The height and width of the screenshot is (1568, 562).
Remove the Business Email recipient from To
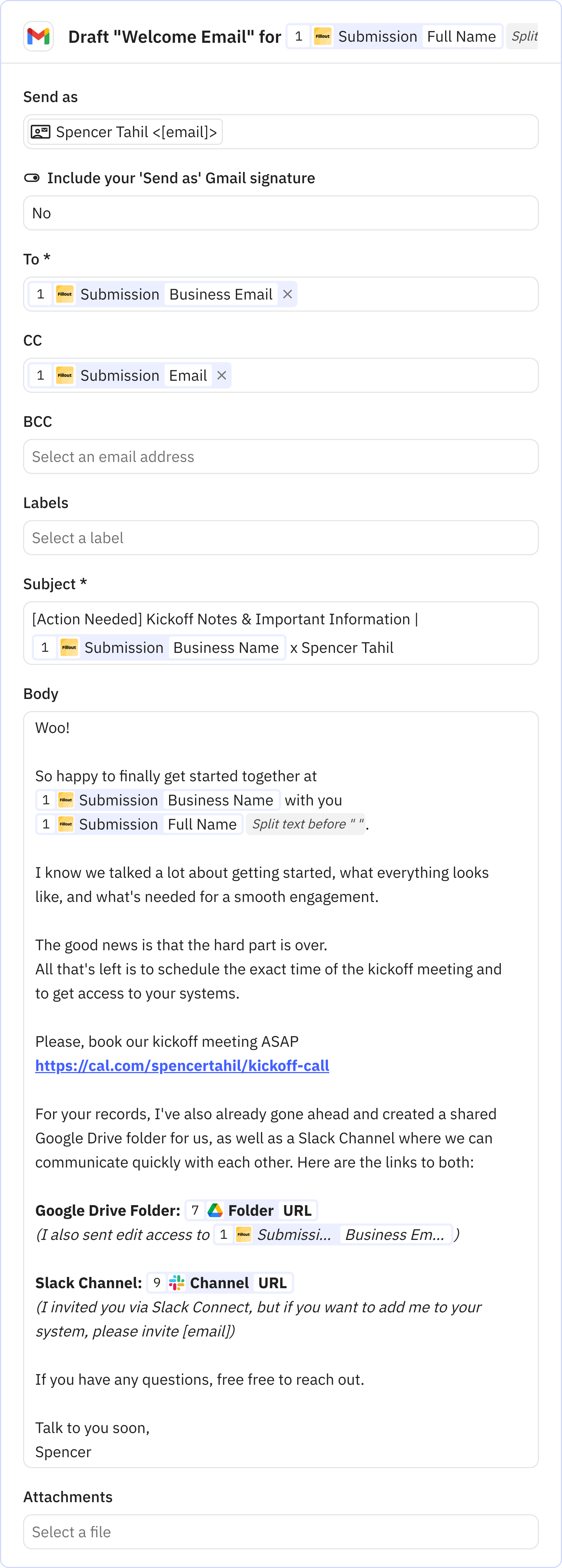[x=287, y=294]
